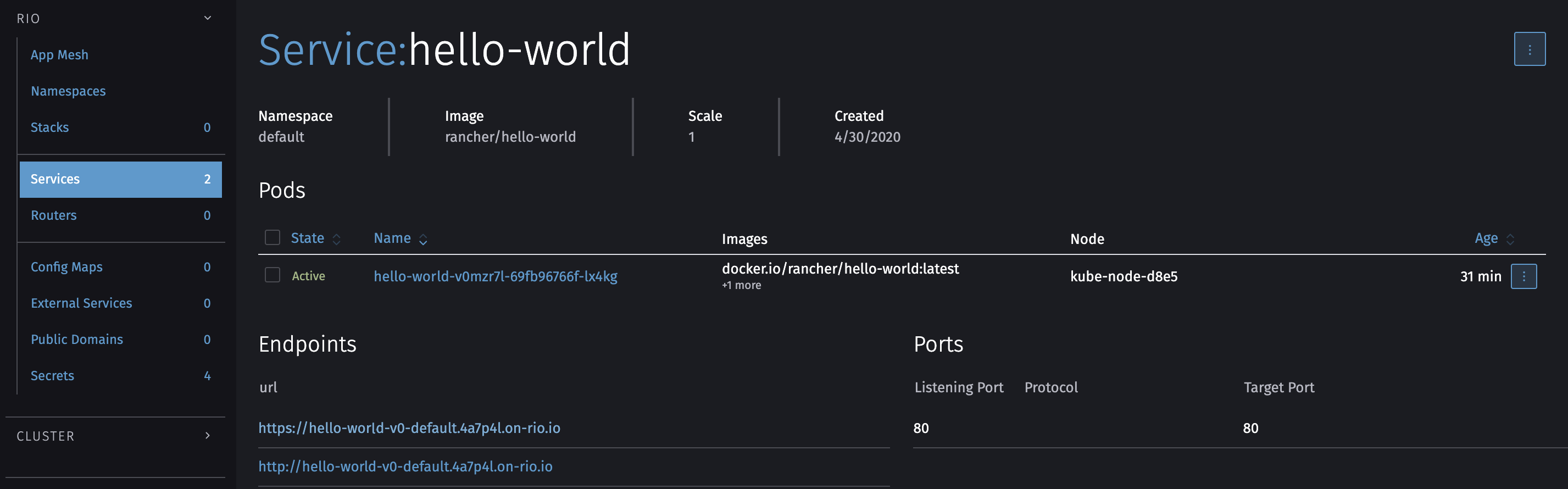Select the Services sidebar item
1568x489 pixels.
point(120,179)
